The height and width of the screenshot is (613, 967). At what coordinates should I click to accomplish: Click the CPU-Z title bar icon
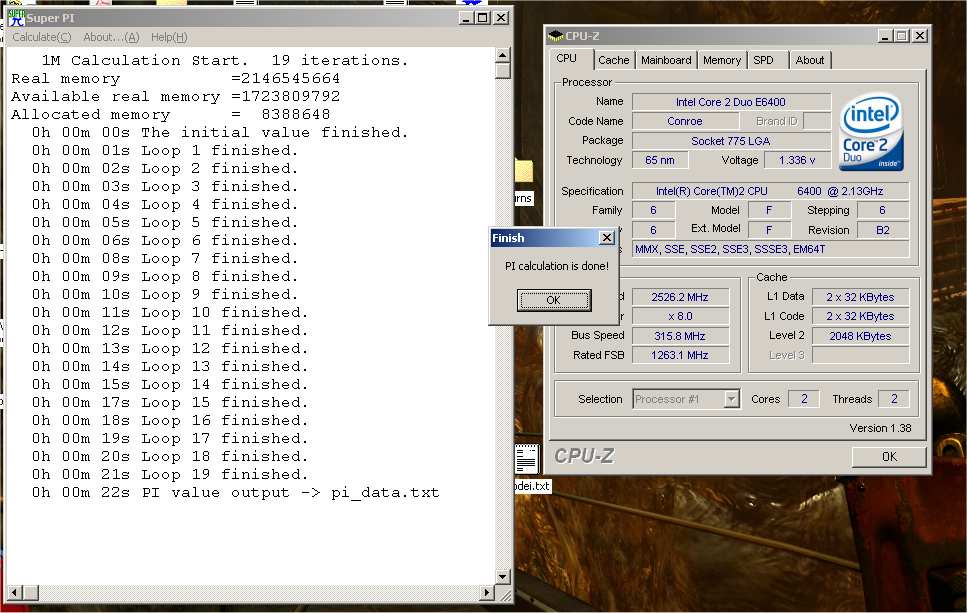(556, 36)
